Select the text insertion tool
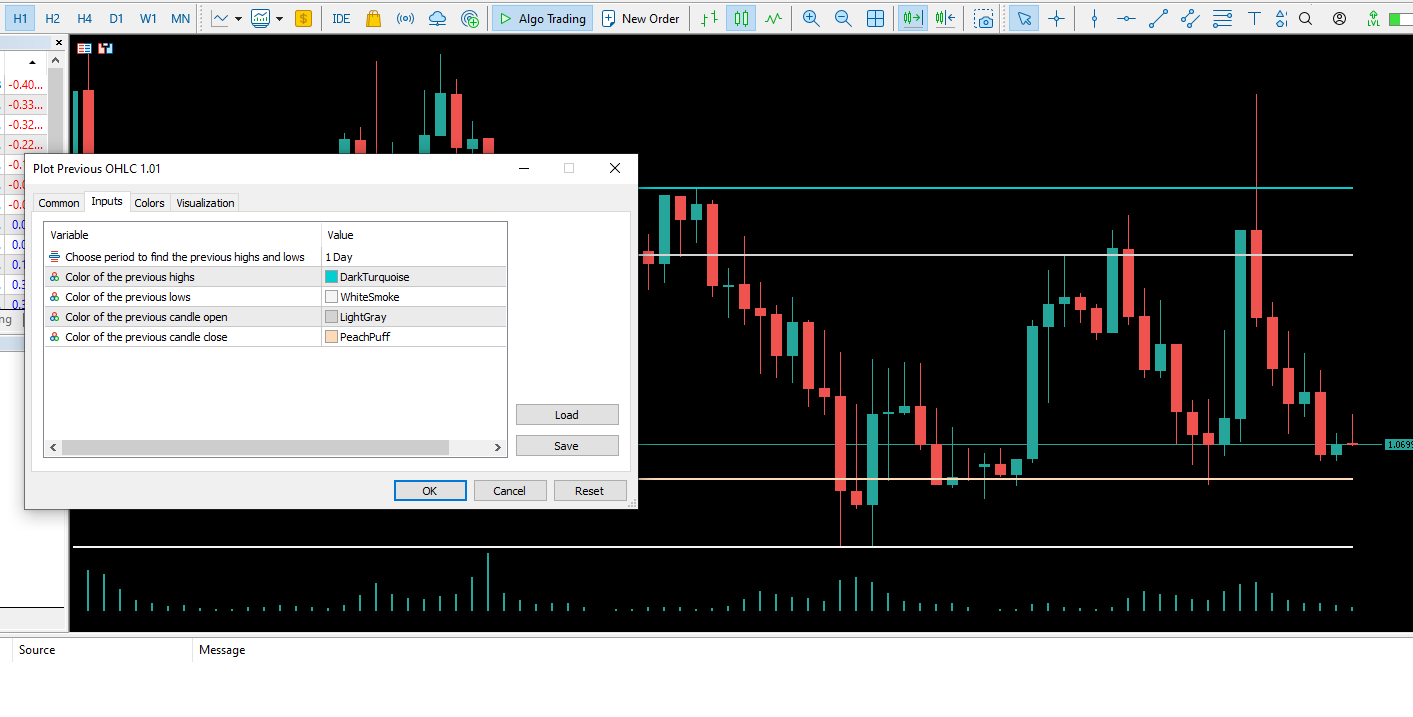 point(1252,17)
